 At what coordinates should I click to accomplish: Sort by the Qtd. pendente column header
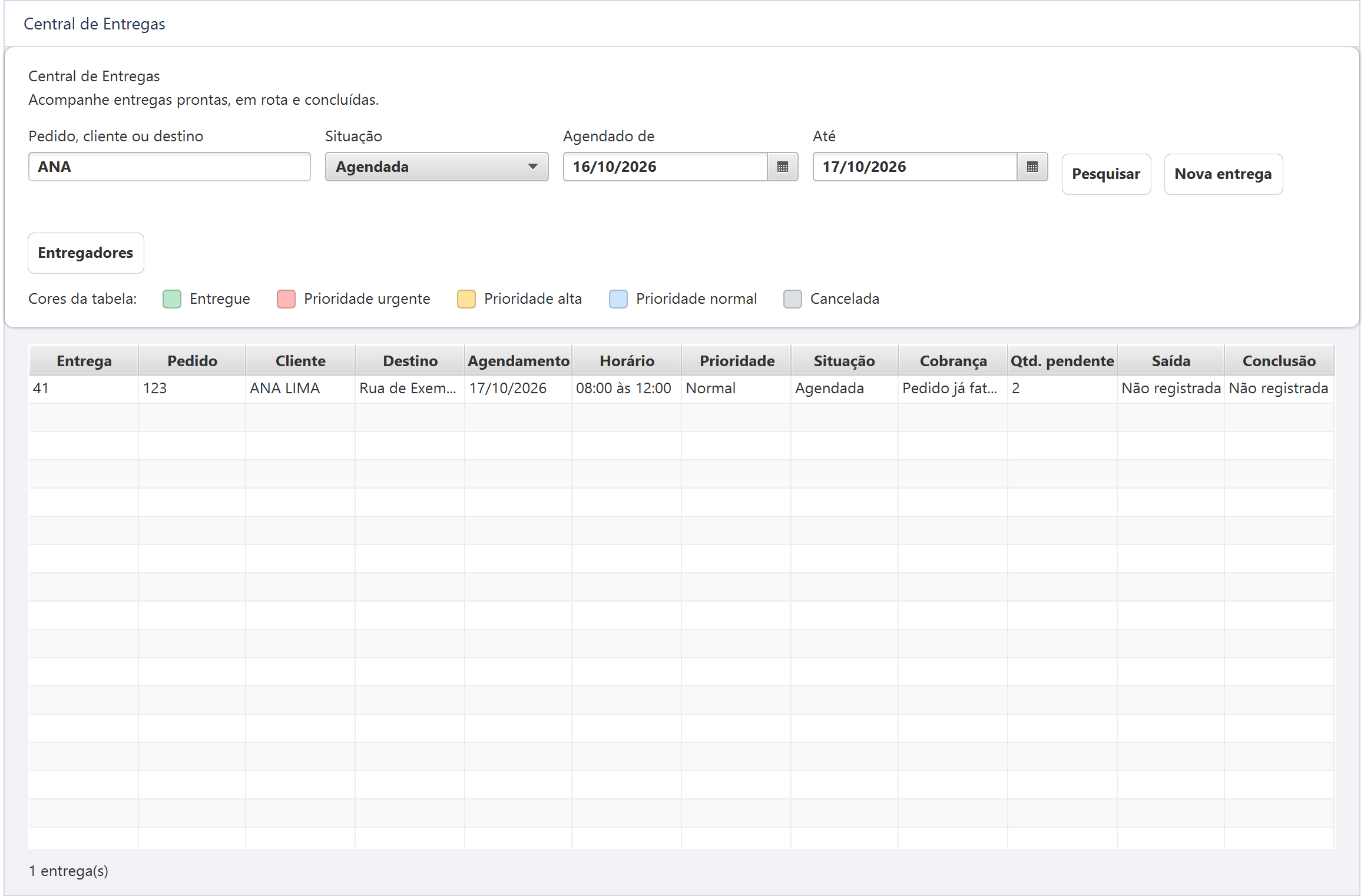tap(1062, 361)
